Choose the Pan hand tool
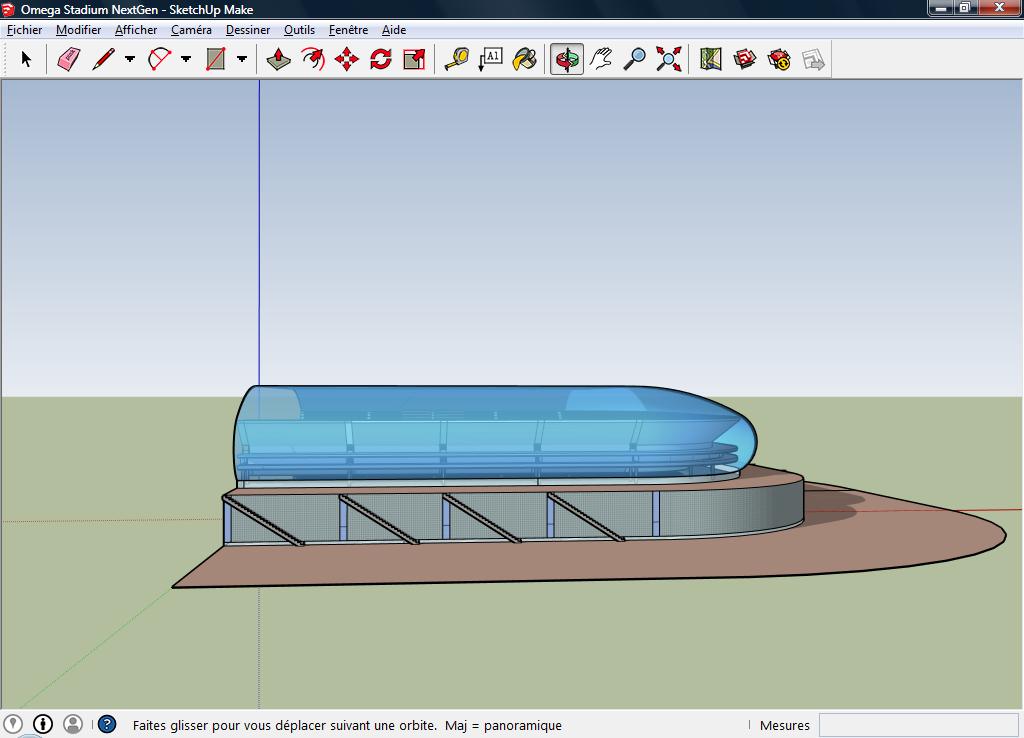This screenshot has height=738, width=1024. click(x=601, y=60)
